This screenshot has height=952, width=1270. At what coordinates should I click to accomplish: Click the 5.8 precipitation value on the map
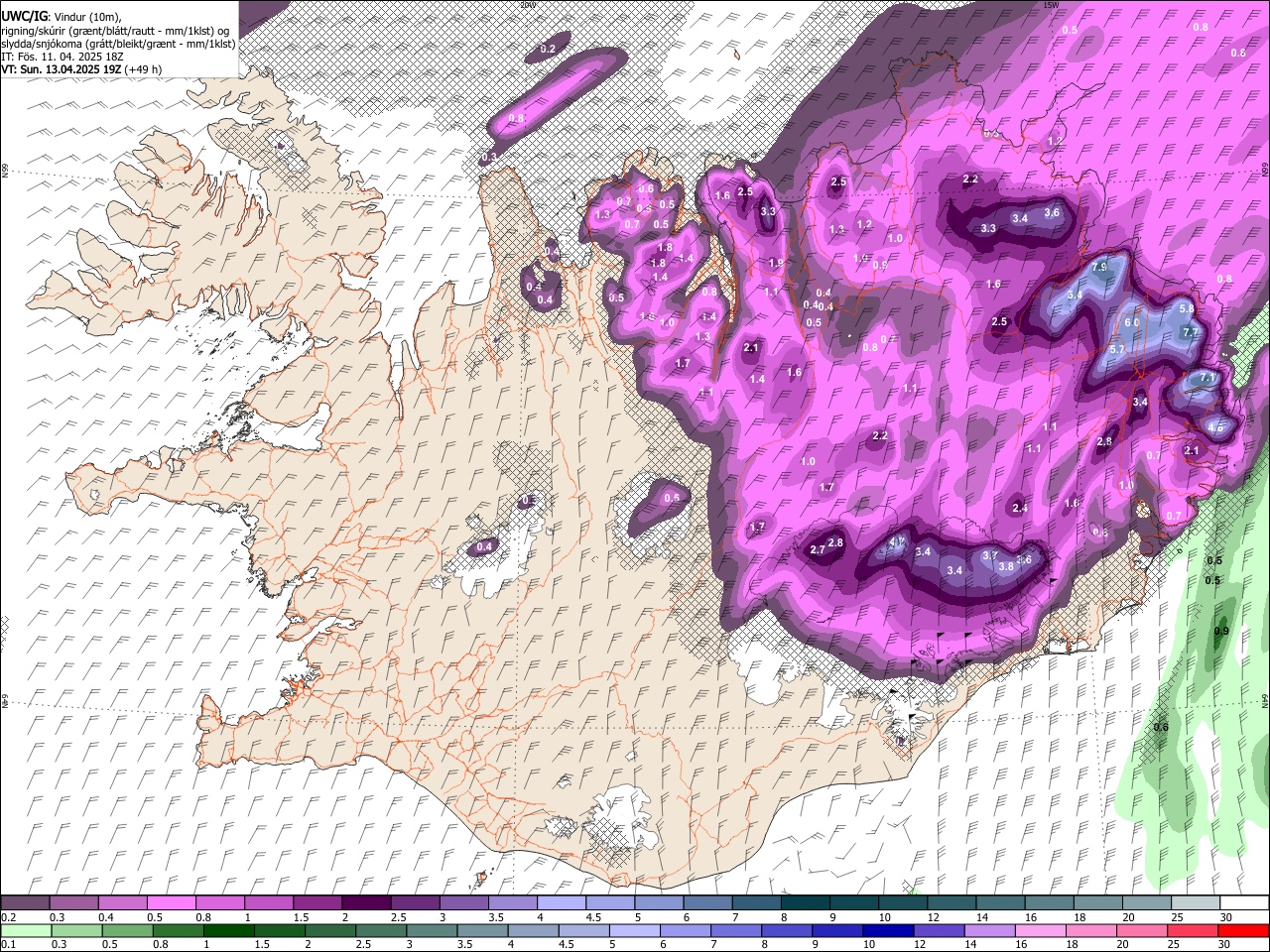[x=1187, y=309]
